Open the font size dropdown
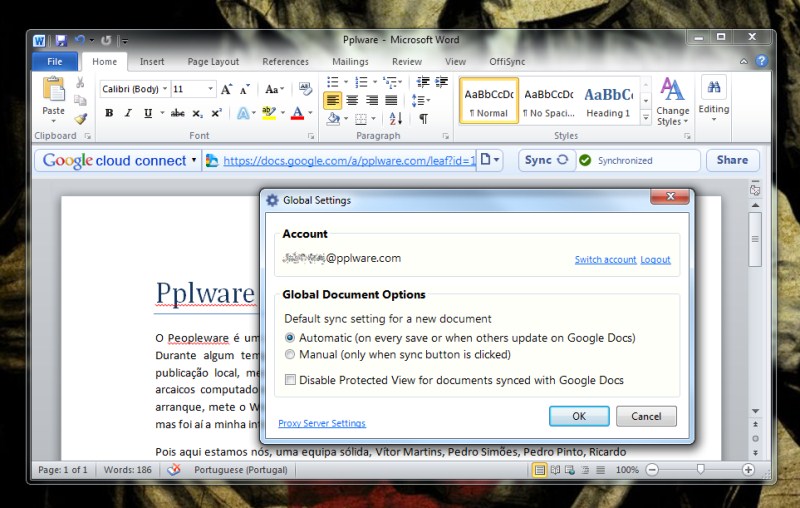This screenshot has width=800, height=508. [210, 89]
